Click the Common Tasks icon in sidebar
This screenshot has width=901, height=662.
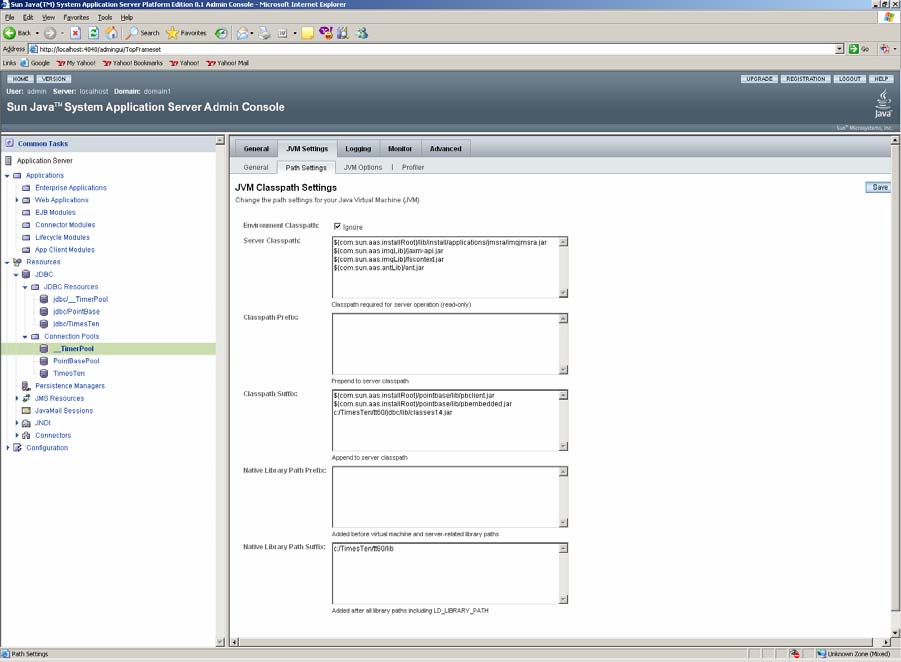pos(9,143)
